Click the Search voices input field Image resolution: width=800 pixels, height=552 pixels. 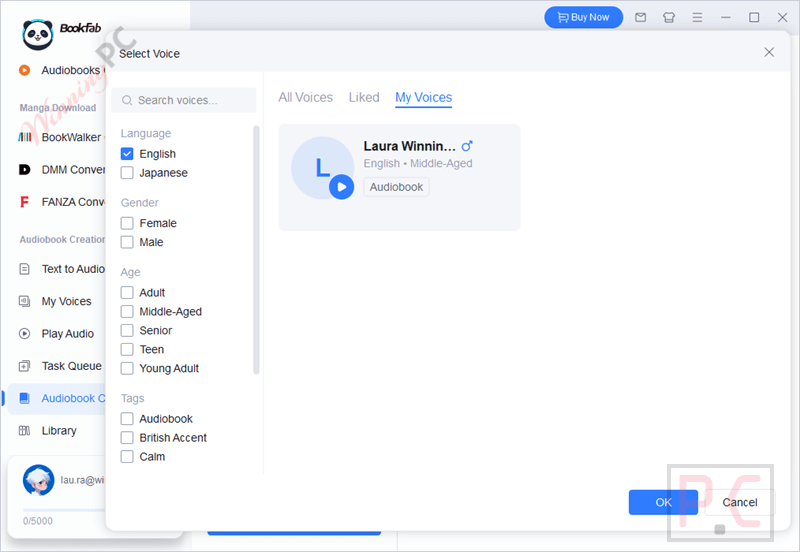pos(184,101)
